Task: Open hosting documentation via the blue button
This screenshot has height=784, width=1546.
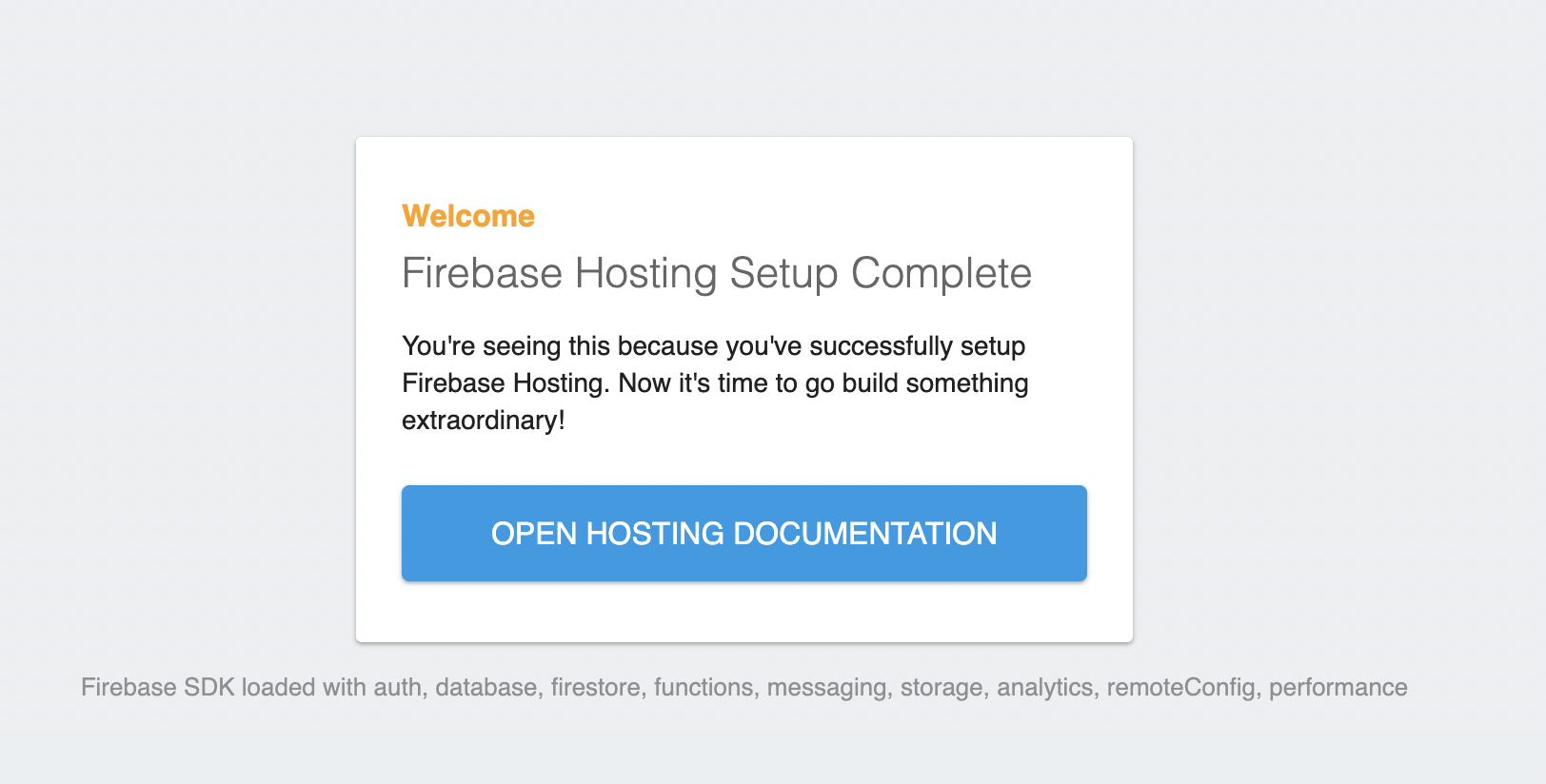Action: pyautogui.click(x=743, y=533)
